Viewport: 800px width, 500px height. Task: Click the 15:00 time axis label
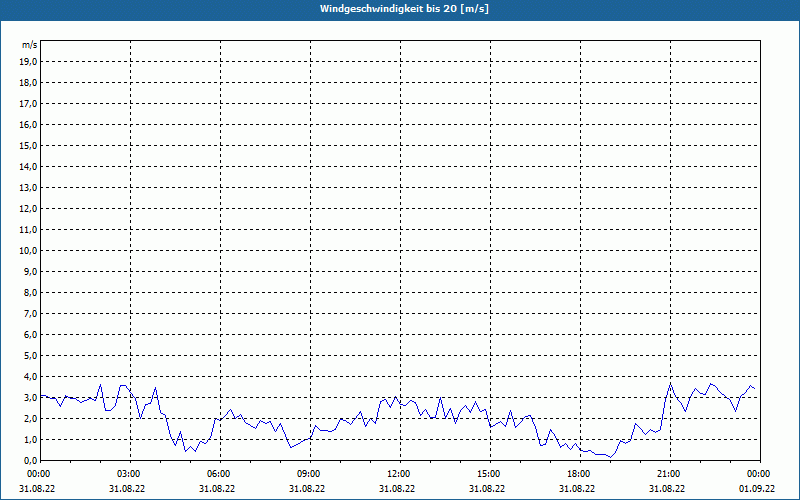coord(490,474)
